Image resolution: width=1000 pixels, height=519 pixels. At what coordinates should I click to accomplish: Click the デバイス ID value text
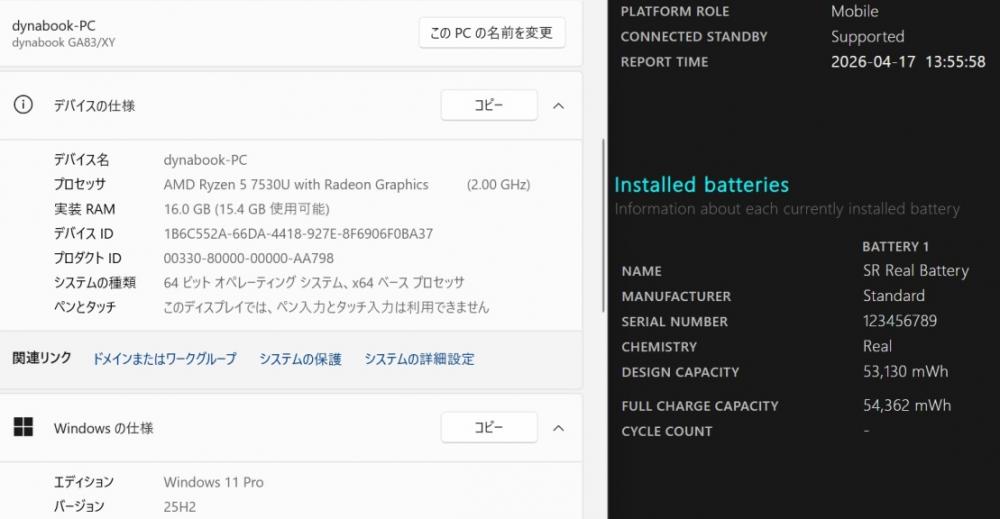(298, 234)
